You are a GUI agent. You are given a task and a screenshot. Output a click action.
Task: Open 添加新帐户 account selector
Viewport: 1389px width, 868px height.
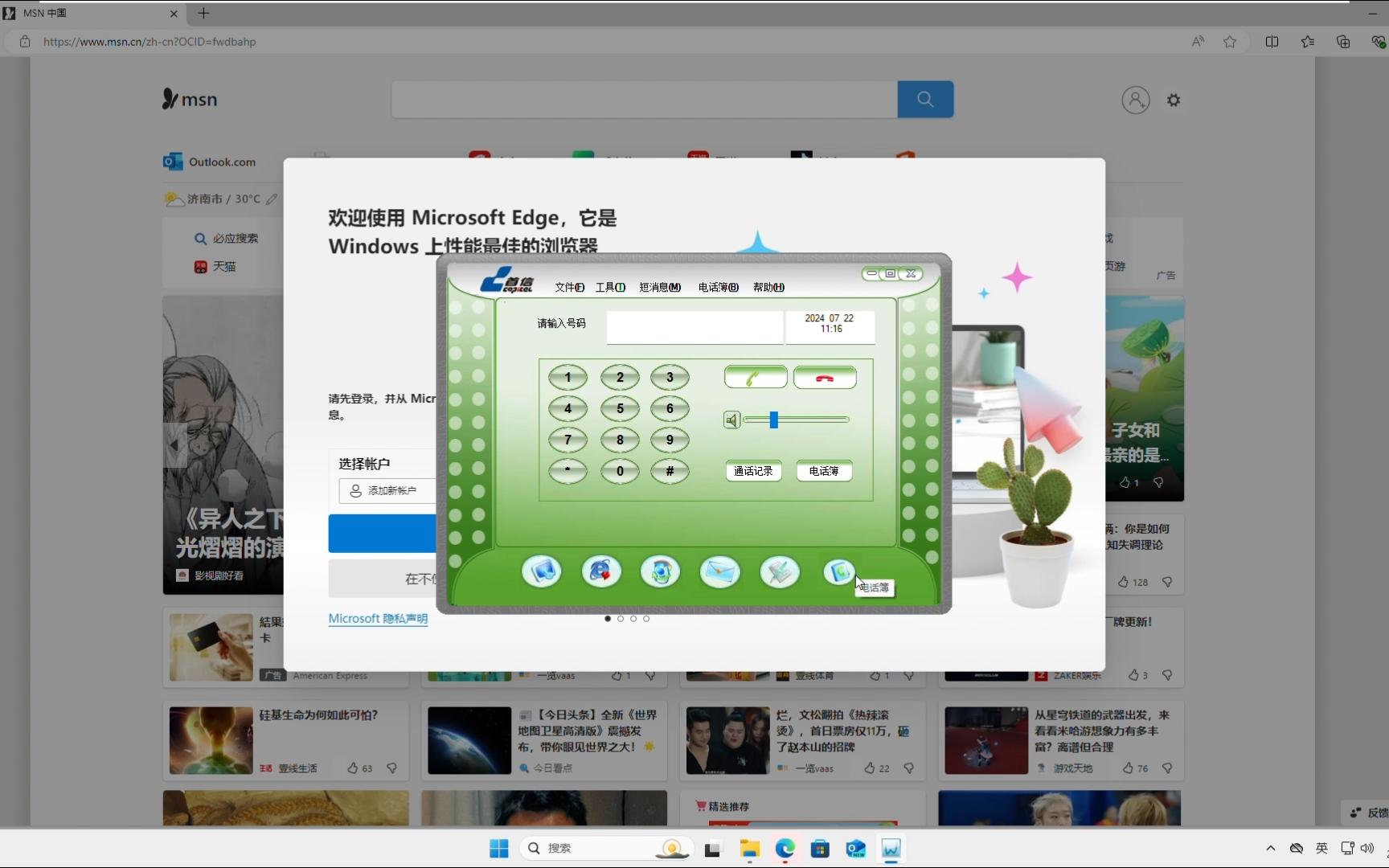point(387,491)
